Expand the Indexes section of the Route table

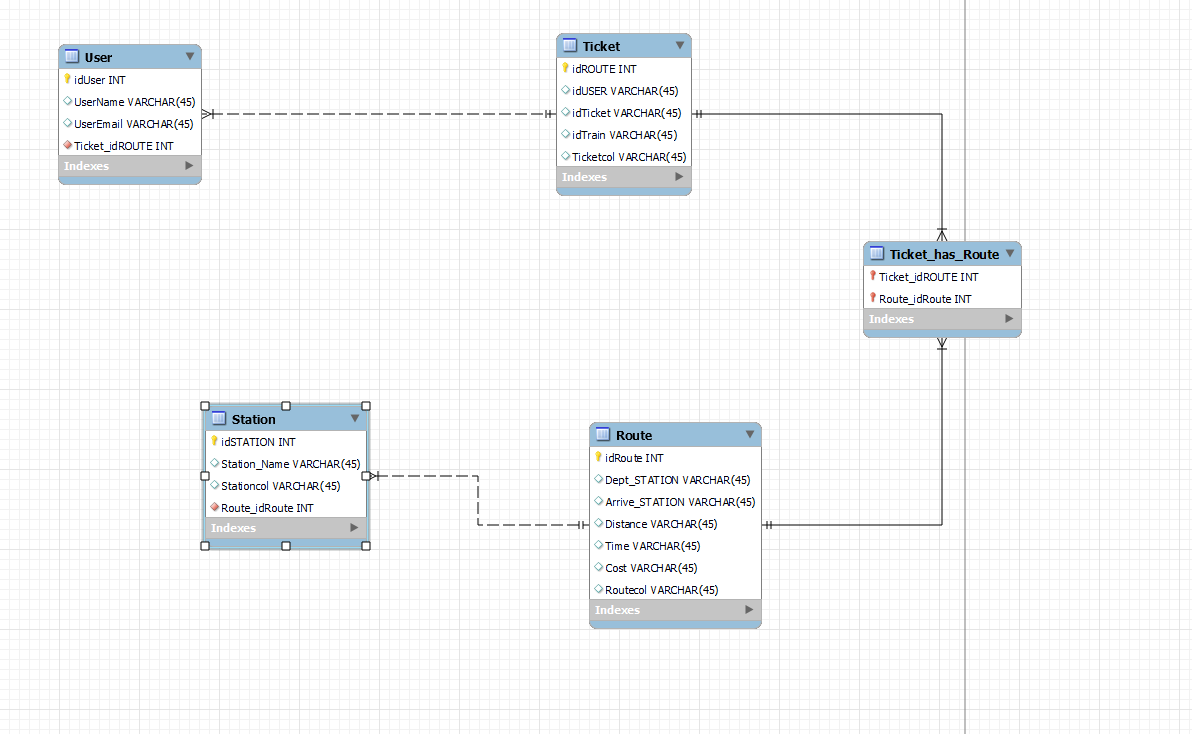[751, 610]
